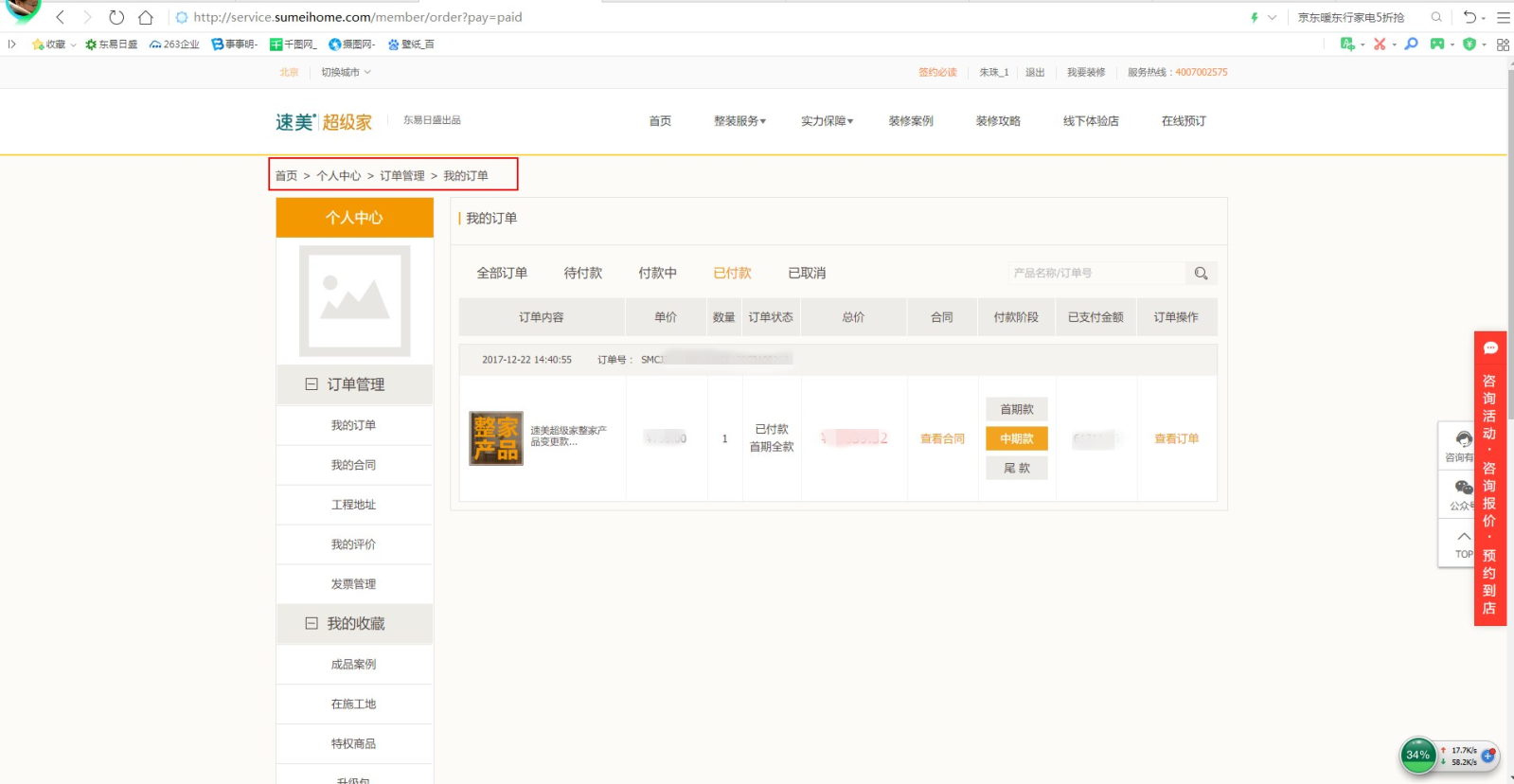Screen dimensions: 1514x784
Task: Select the 中期款 payment stage button
Action: coord(1017,438)
